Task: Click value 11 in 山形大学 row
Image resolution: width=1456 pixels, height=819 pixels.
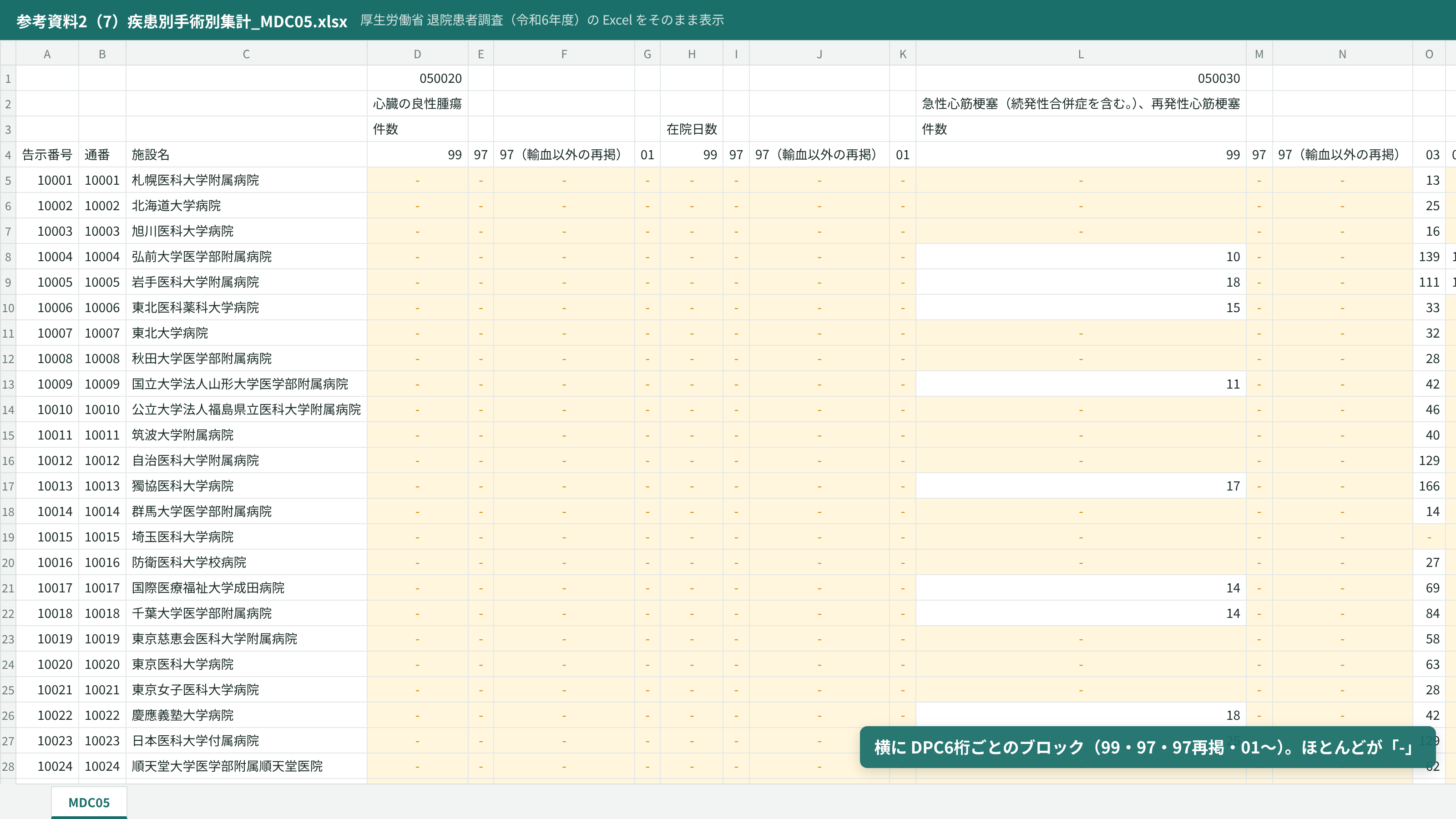Action: (1081, 384)
